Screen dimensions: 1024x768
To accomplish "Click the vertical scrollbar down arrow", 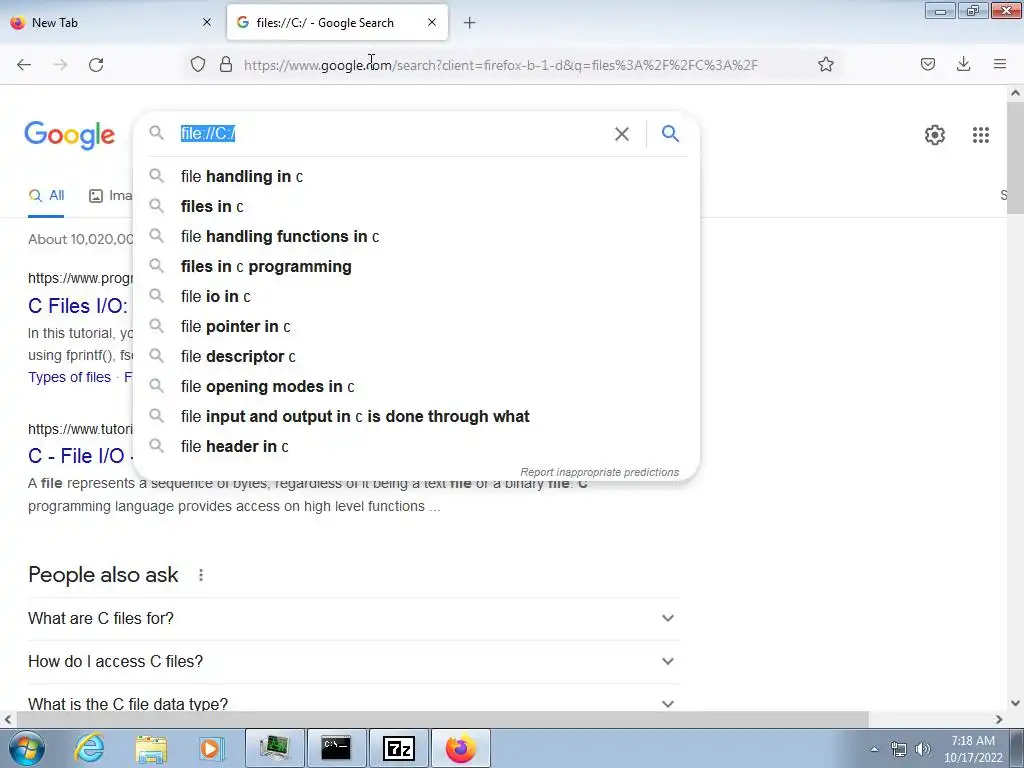I will [x=1015, y=703].
